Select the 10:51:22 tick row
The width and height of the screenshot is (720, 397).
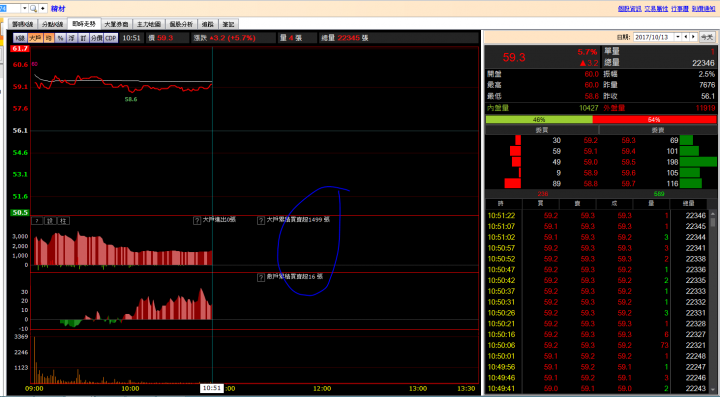click(597, 216)
